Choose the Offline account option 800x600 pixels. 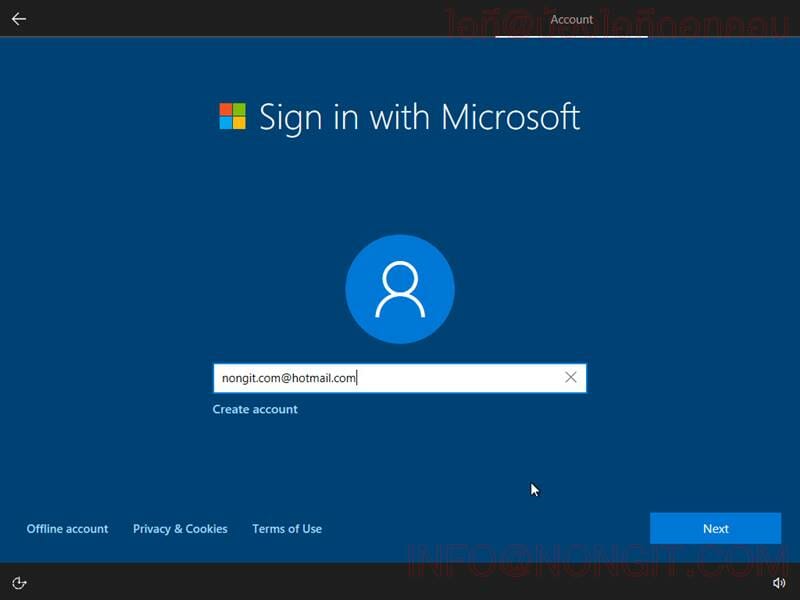coord(67,529)
